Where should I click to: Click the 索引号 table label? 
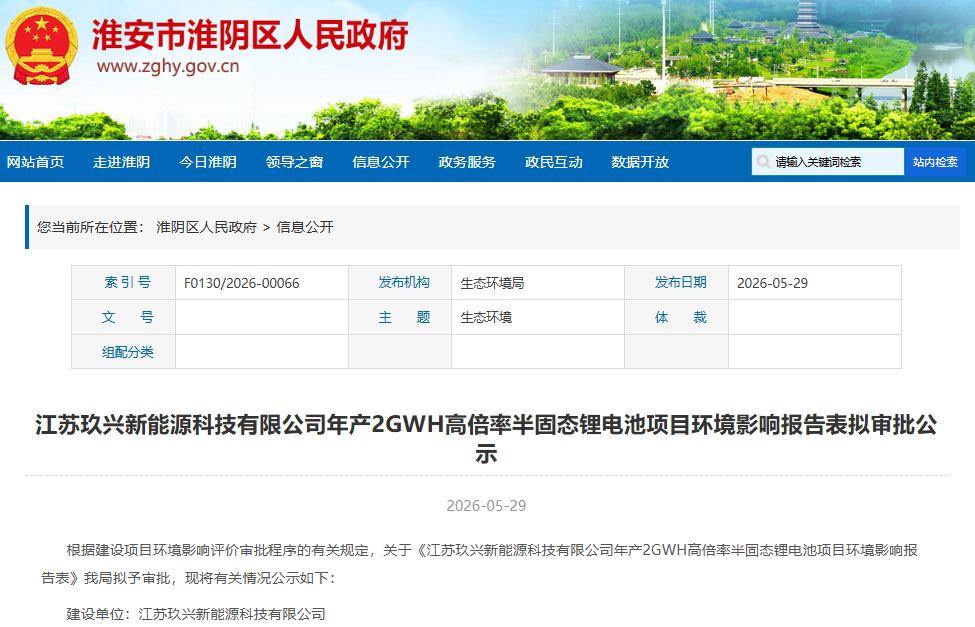[x=127, y=282]
